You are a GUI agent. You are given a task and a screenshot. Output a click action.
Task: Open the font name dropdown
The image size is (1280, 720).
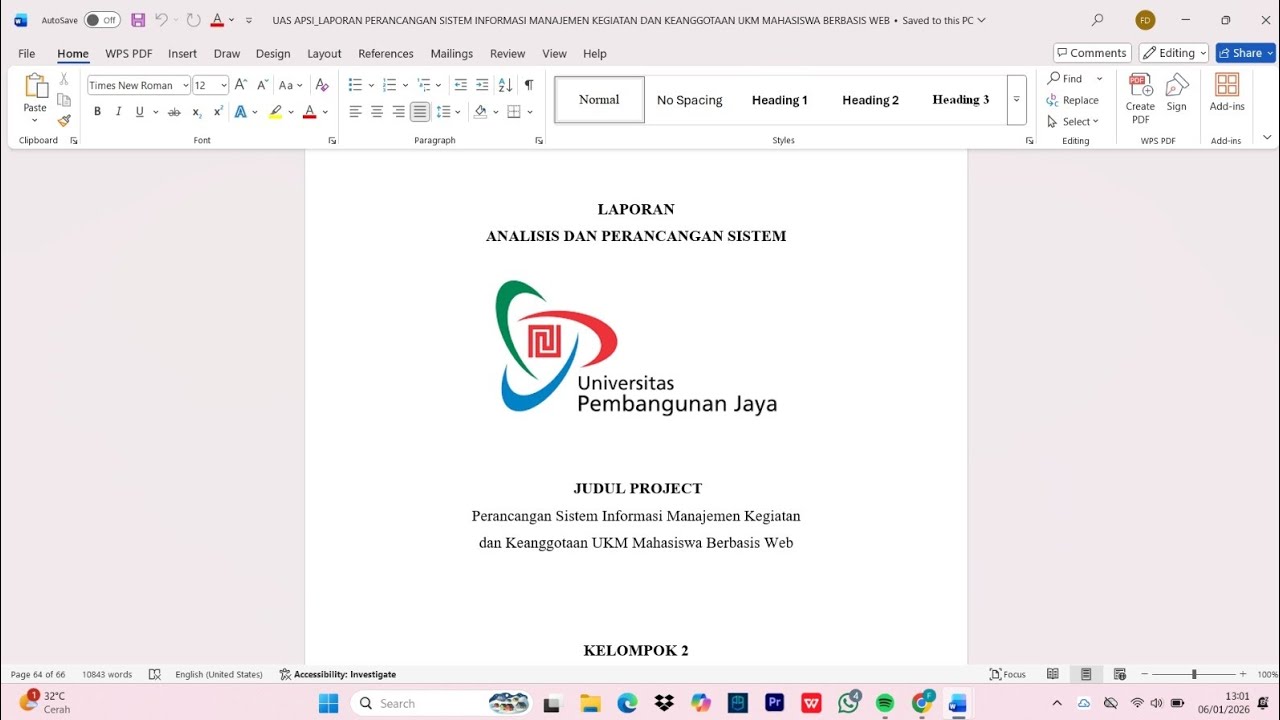tap(186, 85)
